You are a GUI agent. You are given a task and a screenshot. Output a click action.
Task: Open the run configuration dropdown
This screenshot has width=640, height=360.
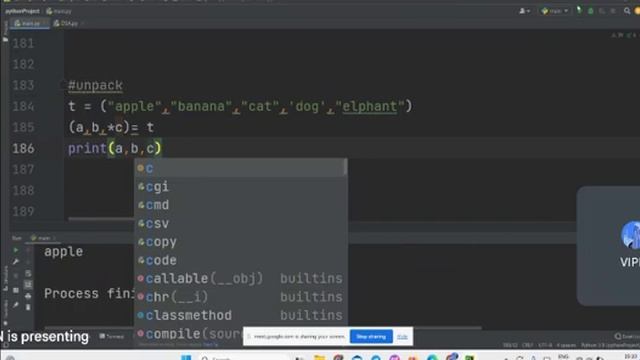(x=554, y=11)
